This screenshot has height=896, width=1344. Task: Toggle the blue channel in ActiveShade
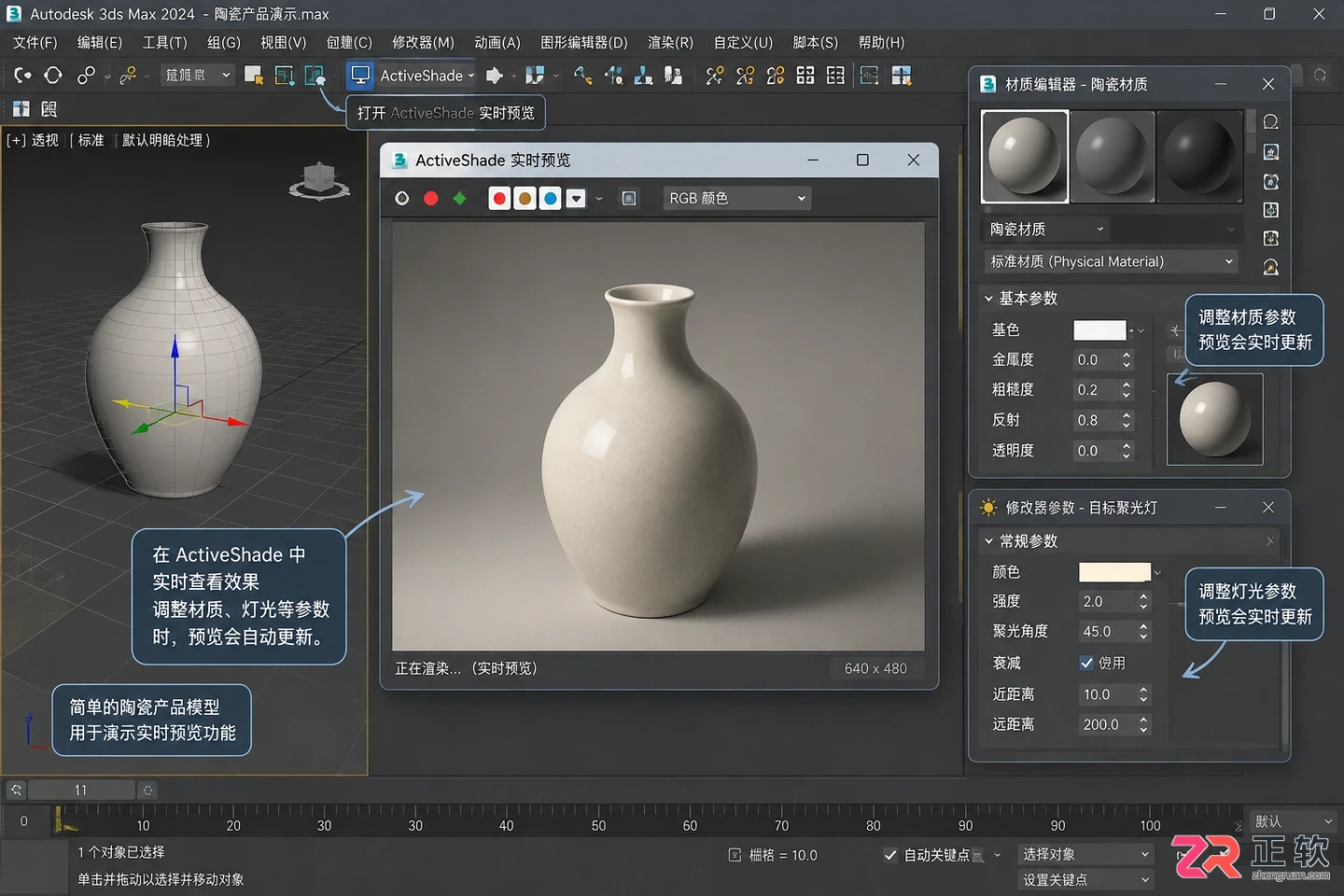pyautogui.click(x=551, y=198)
